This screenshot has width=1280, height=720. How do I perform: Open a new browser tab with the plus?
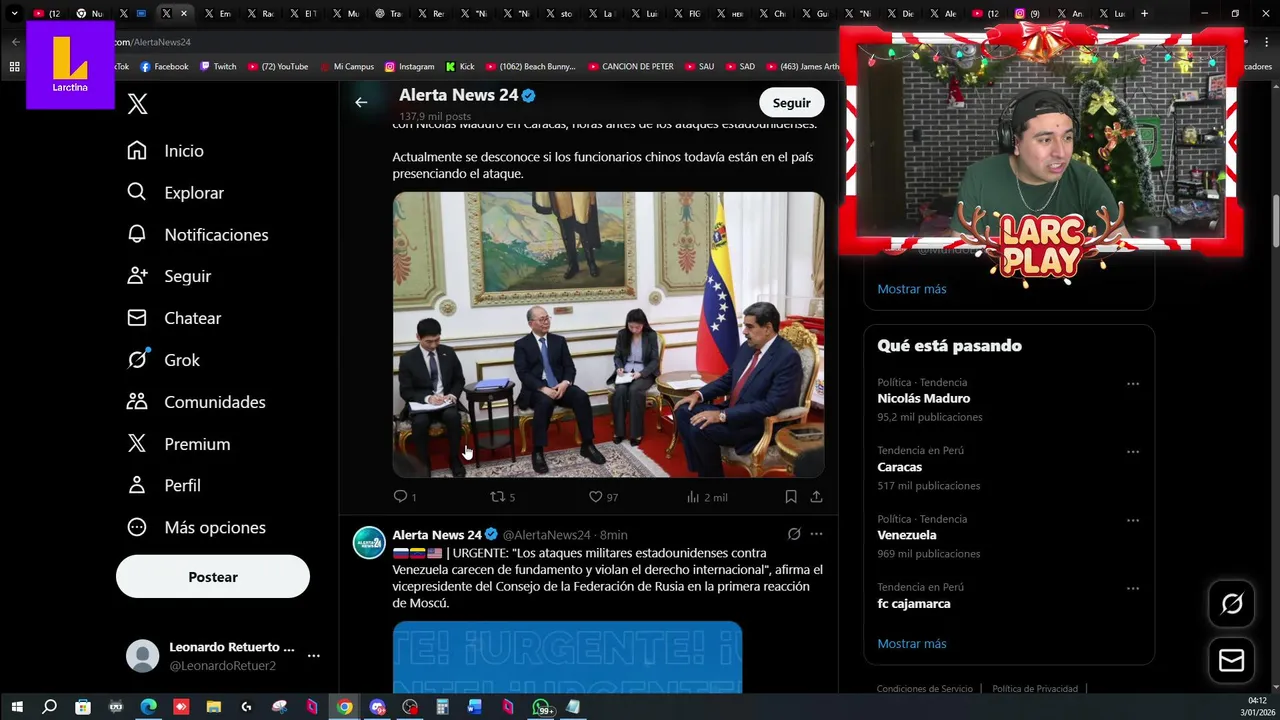coord(1145,13)
